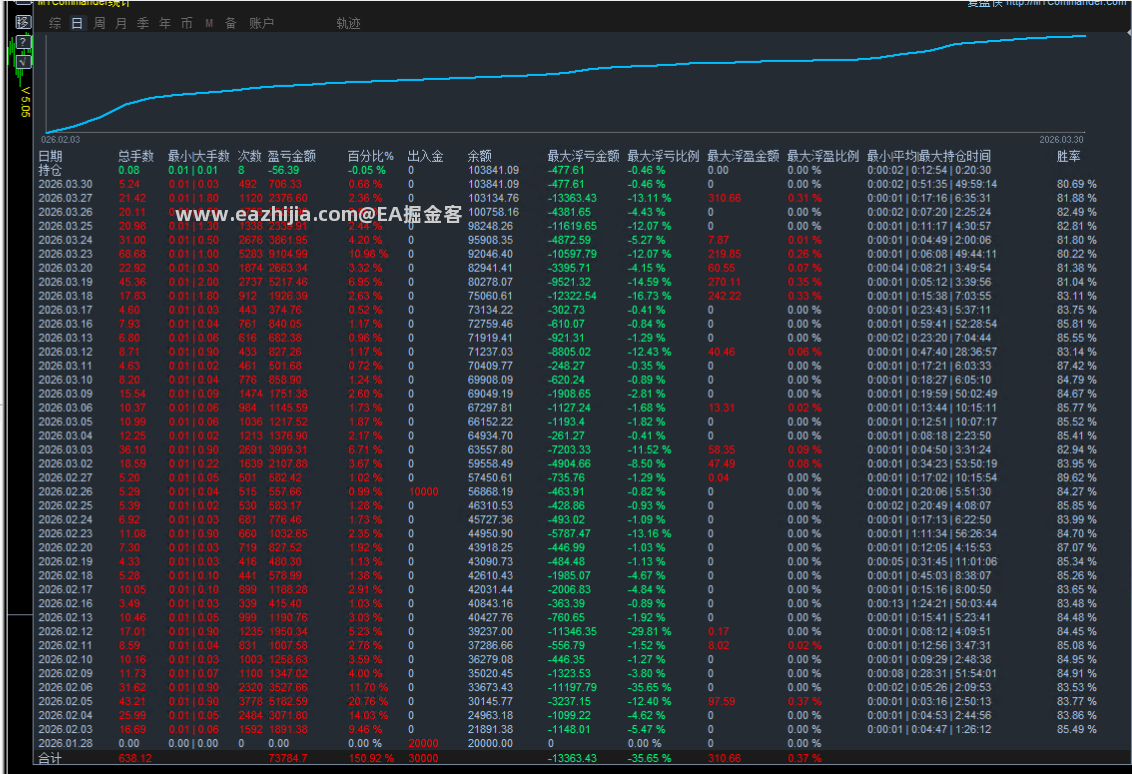Click the 最小|大手数 column header

[199, 156]
